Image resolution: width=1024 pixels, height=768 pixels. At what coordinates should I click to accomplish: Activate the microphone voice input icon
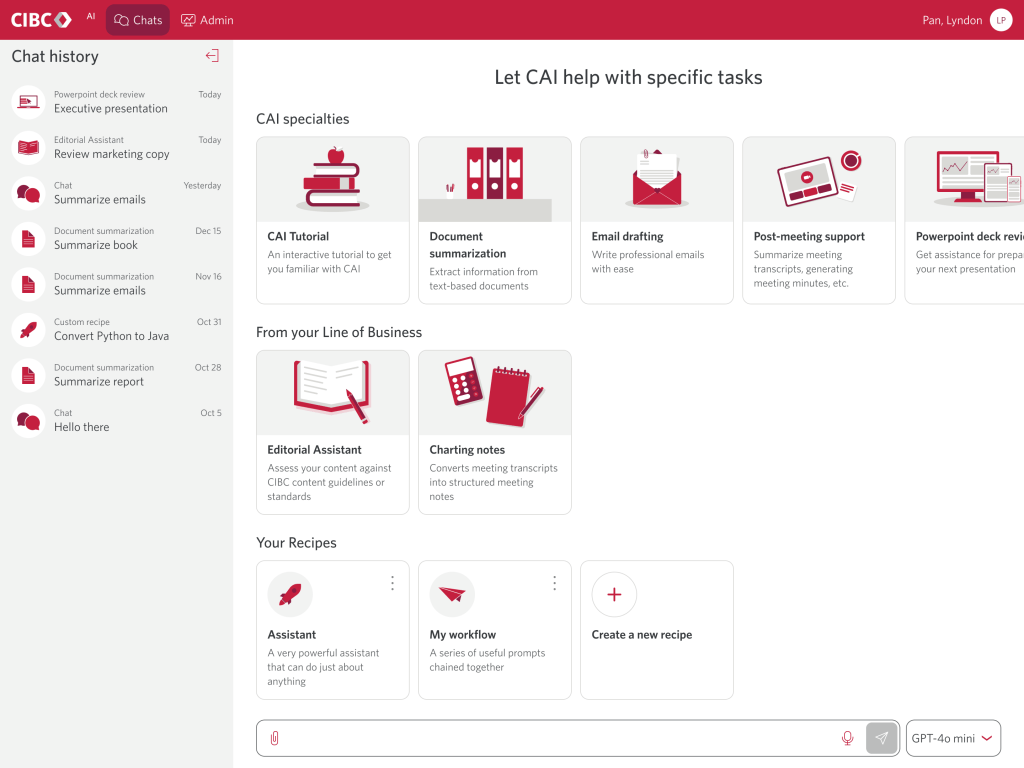[x=847, y=738]
